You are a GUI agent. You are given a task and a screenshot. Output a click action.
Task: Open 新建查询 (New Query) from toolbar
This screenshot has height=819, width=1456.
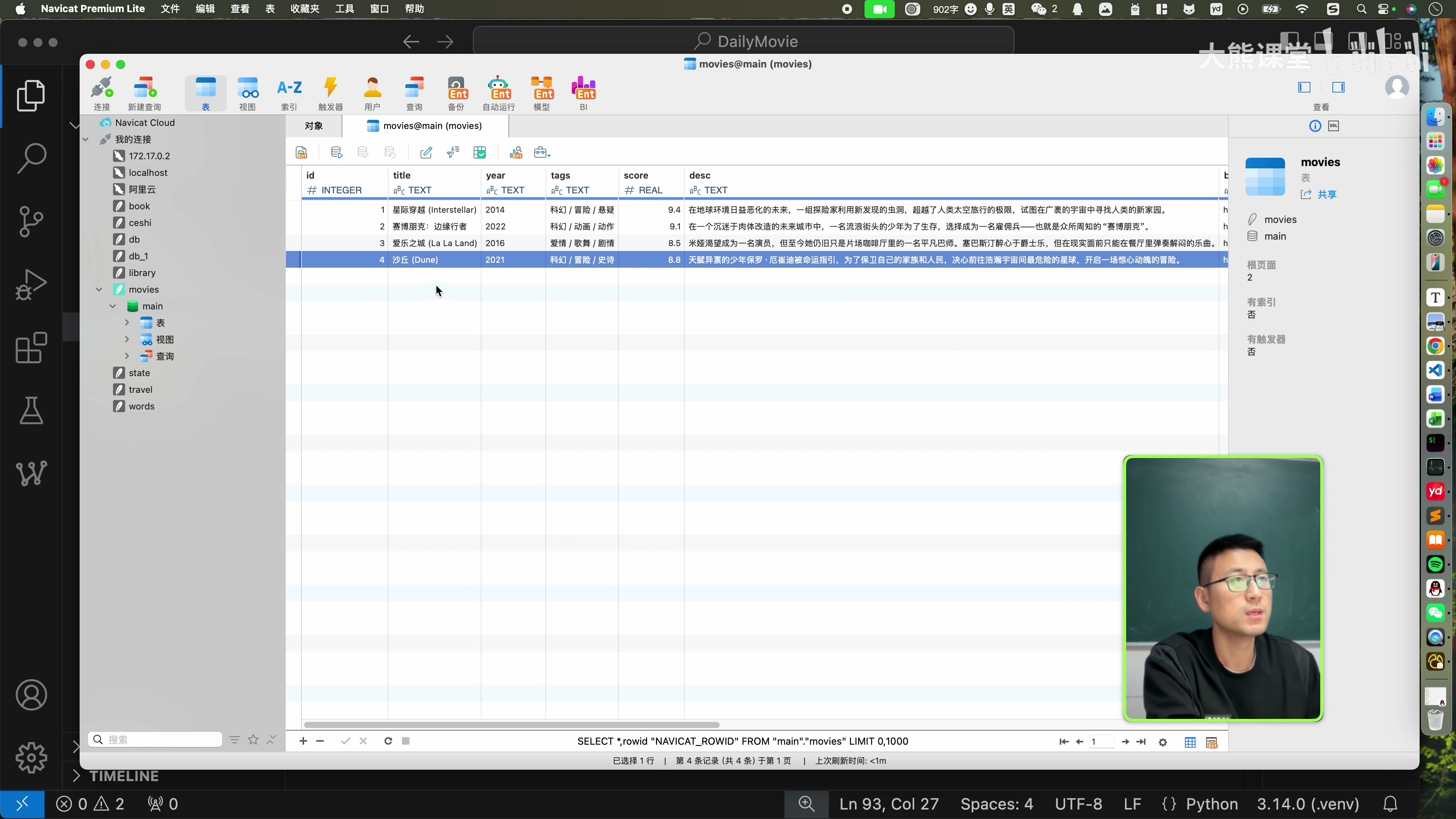tap(144, 93)
